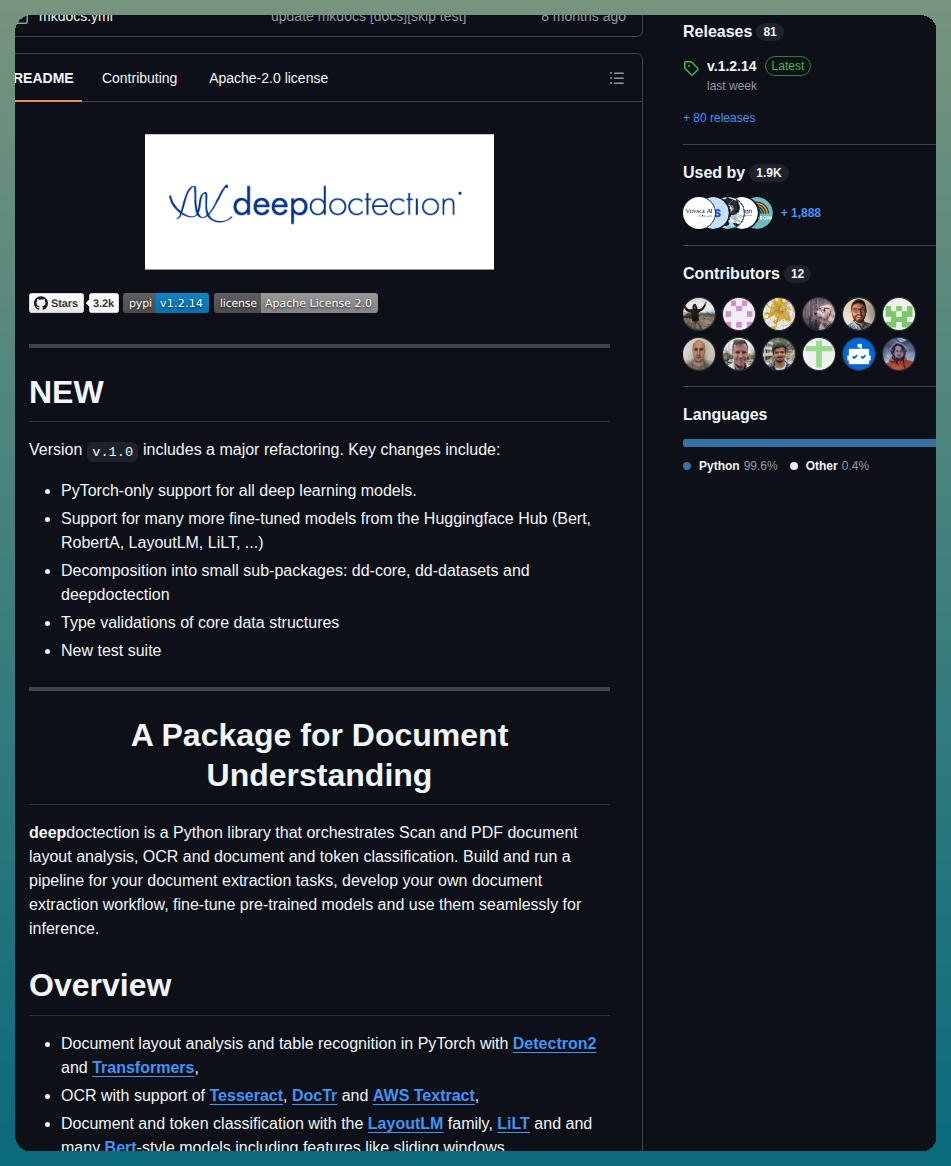Open the AWS Textract link

(424, 1095)
